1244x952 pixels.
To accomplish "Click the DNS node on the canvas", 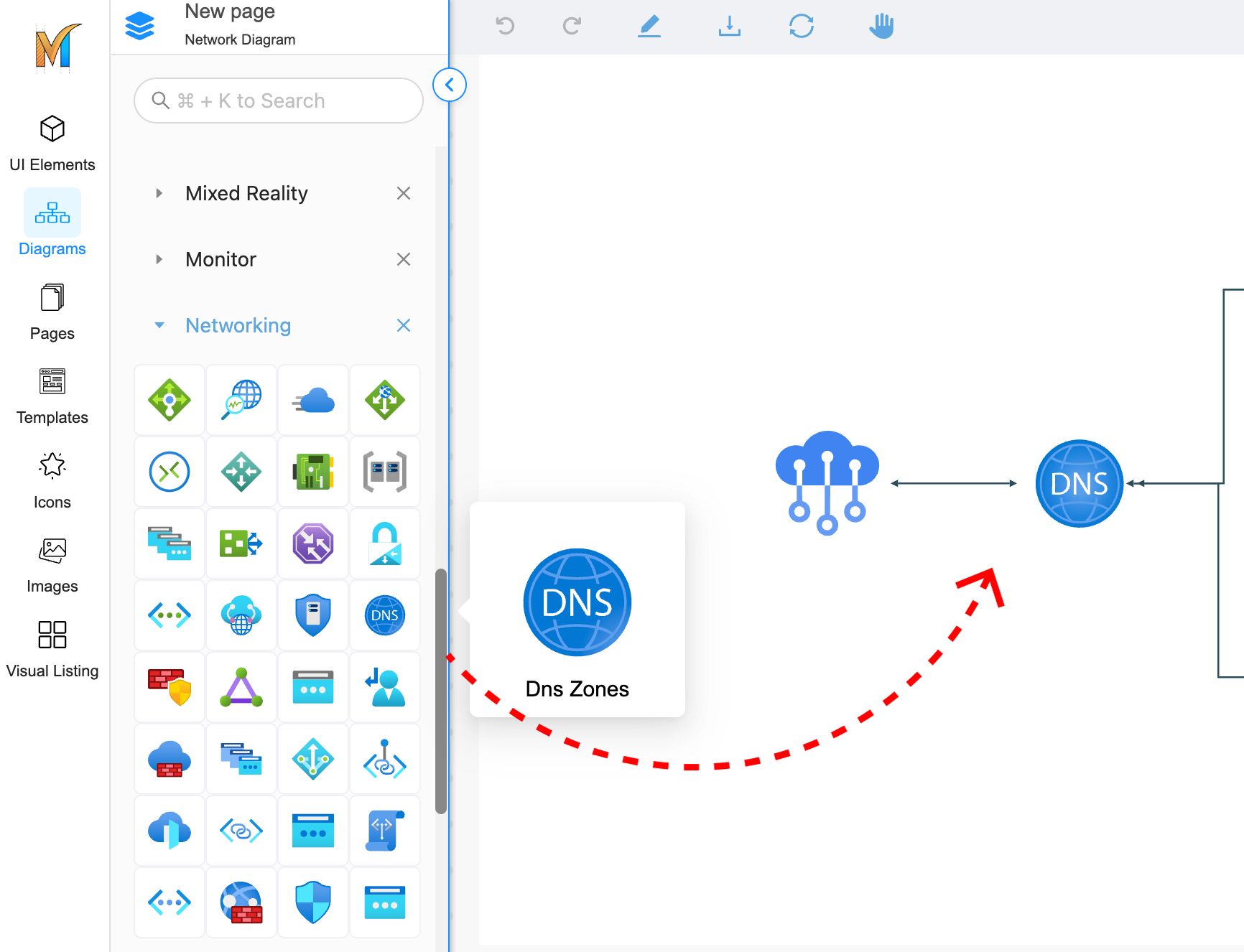I will tap(1079, 483).
